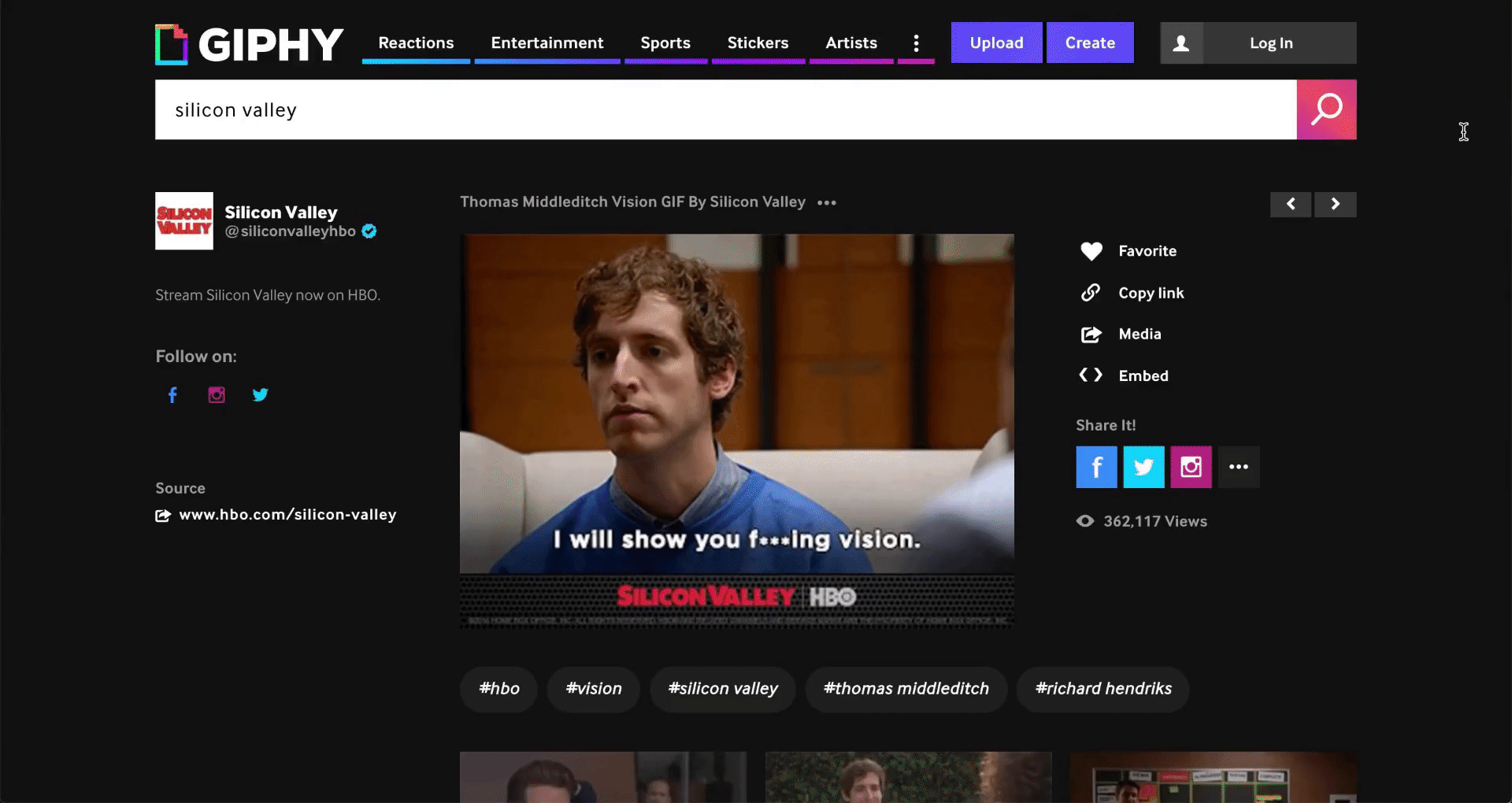Click the Log In button

tap(1271, 43)
